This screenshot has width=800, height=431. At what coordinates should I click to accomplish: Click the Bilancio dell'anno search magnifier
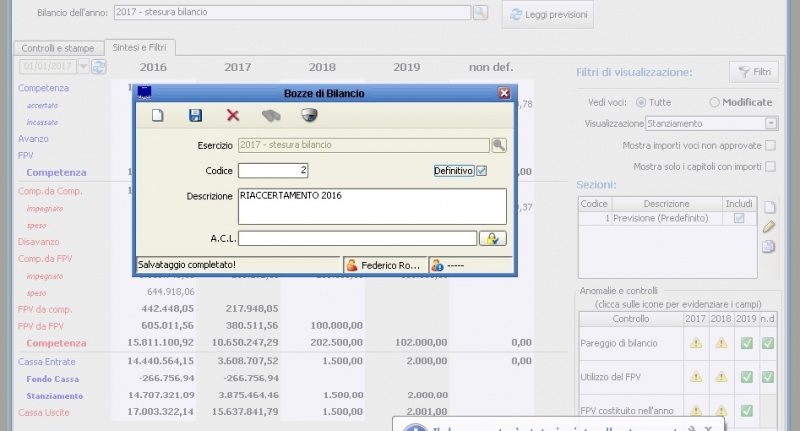point(480,13)
